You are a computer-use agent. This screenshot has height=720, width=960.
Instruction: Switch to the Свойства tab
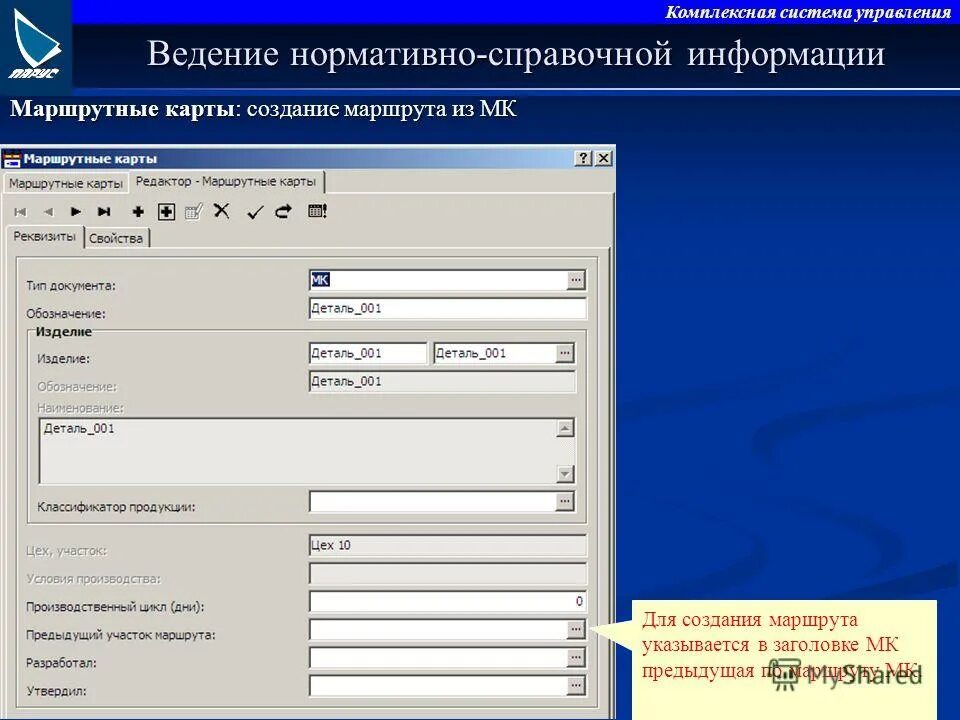click(115, 239)
